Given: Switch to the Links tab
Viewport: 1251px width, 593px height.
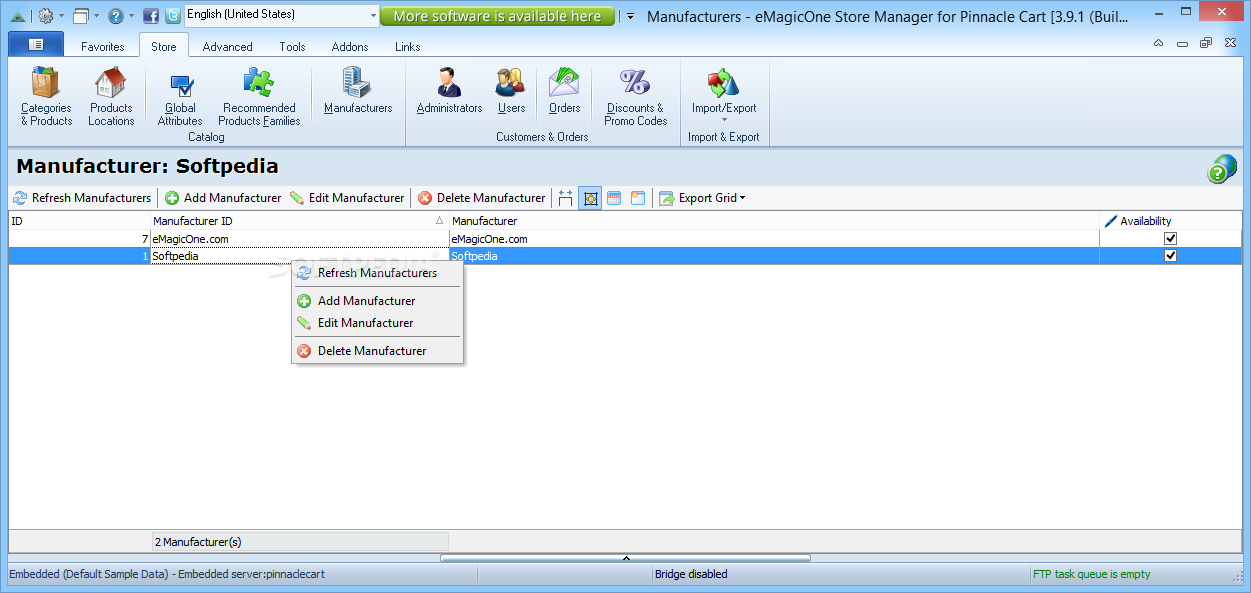Looking at the screenshot, I should [408, 47].
